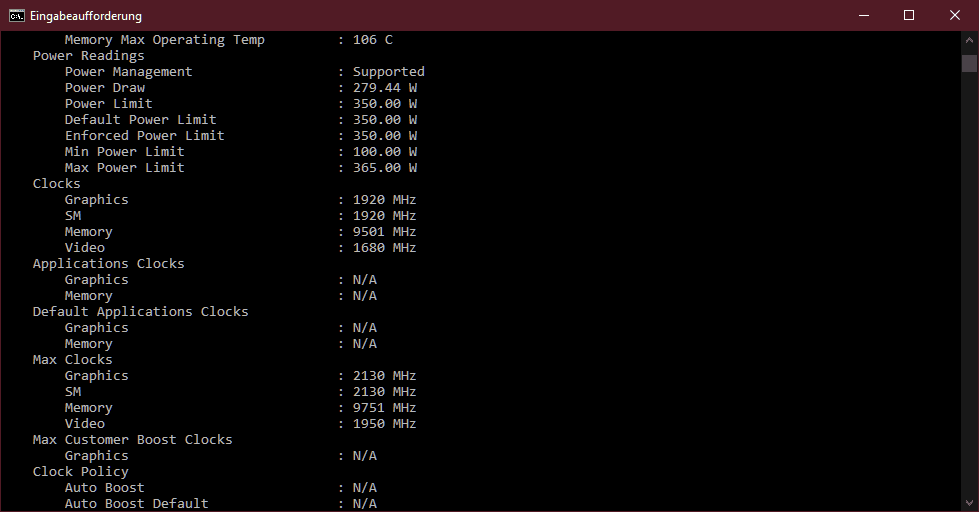Click the 'Applications Clocks' heading
This screenshot has height=512, width=979.
[109, 264]
